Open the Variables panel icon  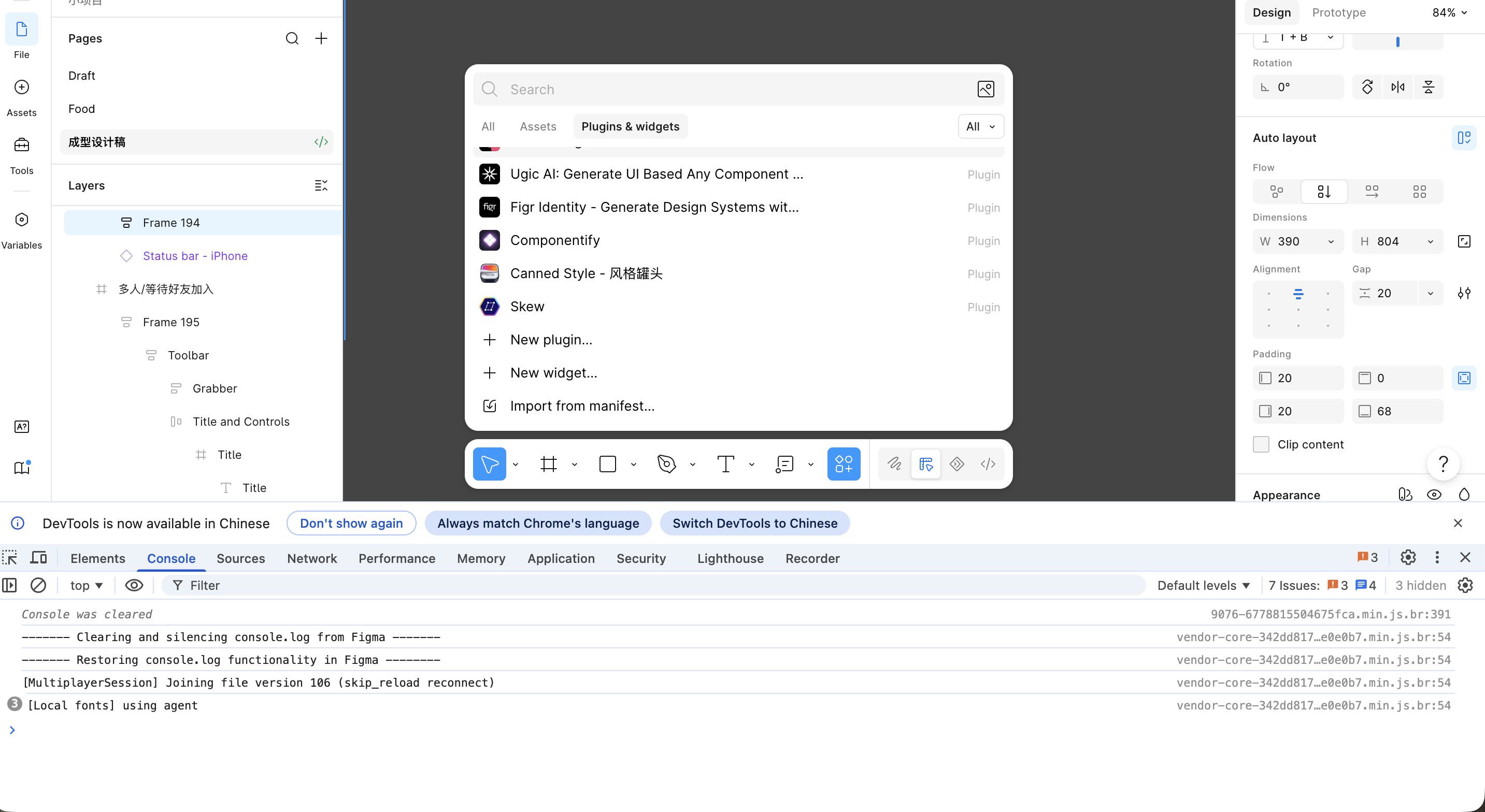(21, 220)
